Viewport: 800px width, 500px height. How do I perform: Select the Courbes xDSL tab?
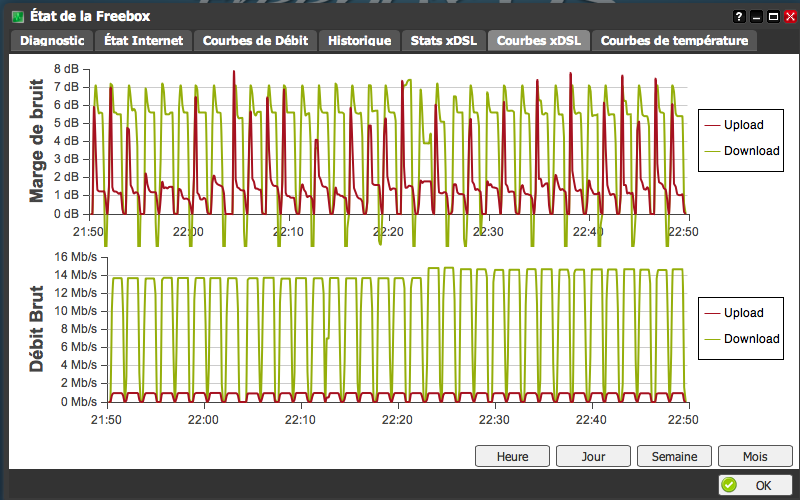538,41
